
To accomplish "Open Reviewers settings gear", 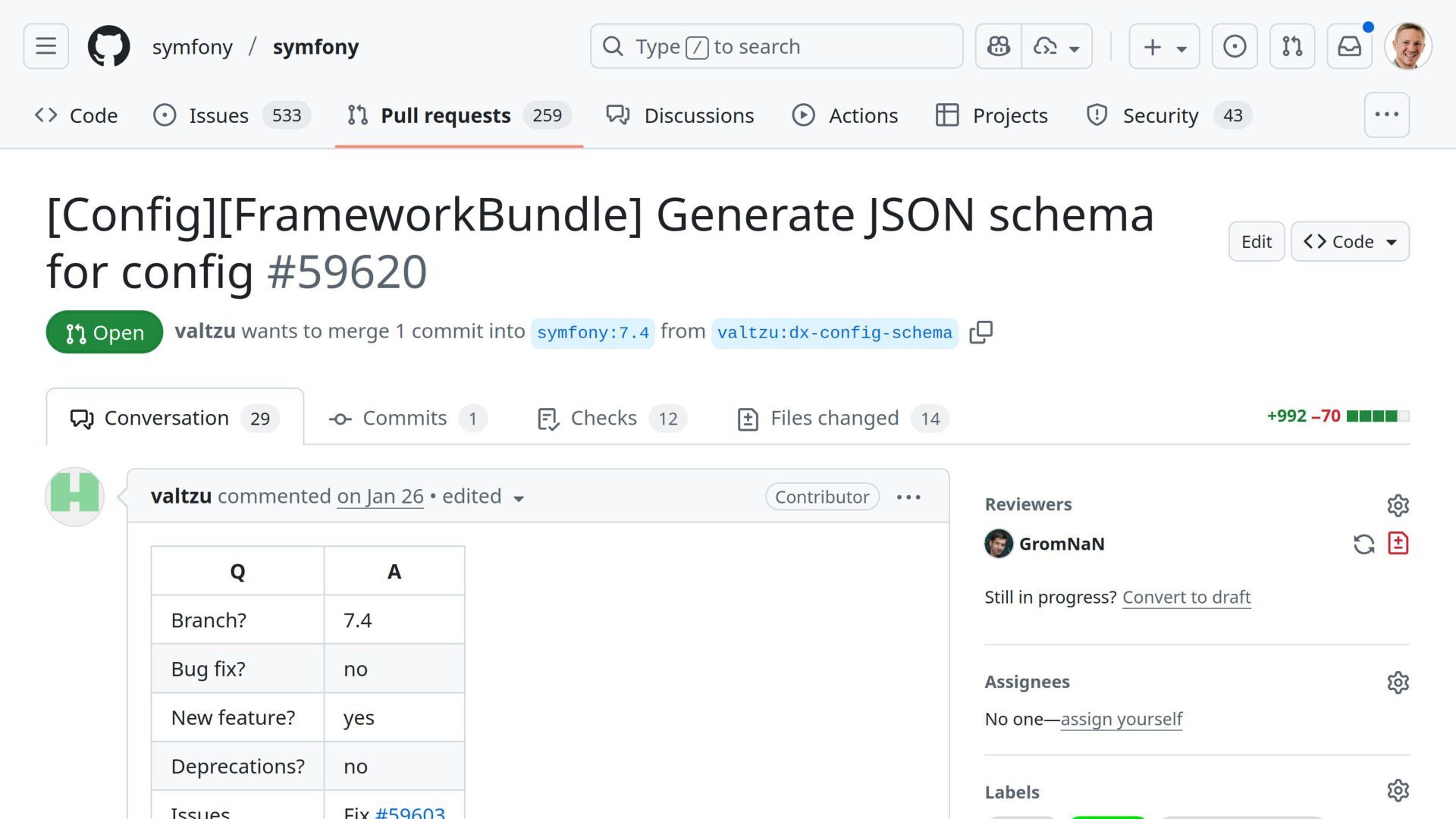I will [x=1398, y=505].
